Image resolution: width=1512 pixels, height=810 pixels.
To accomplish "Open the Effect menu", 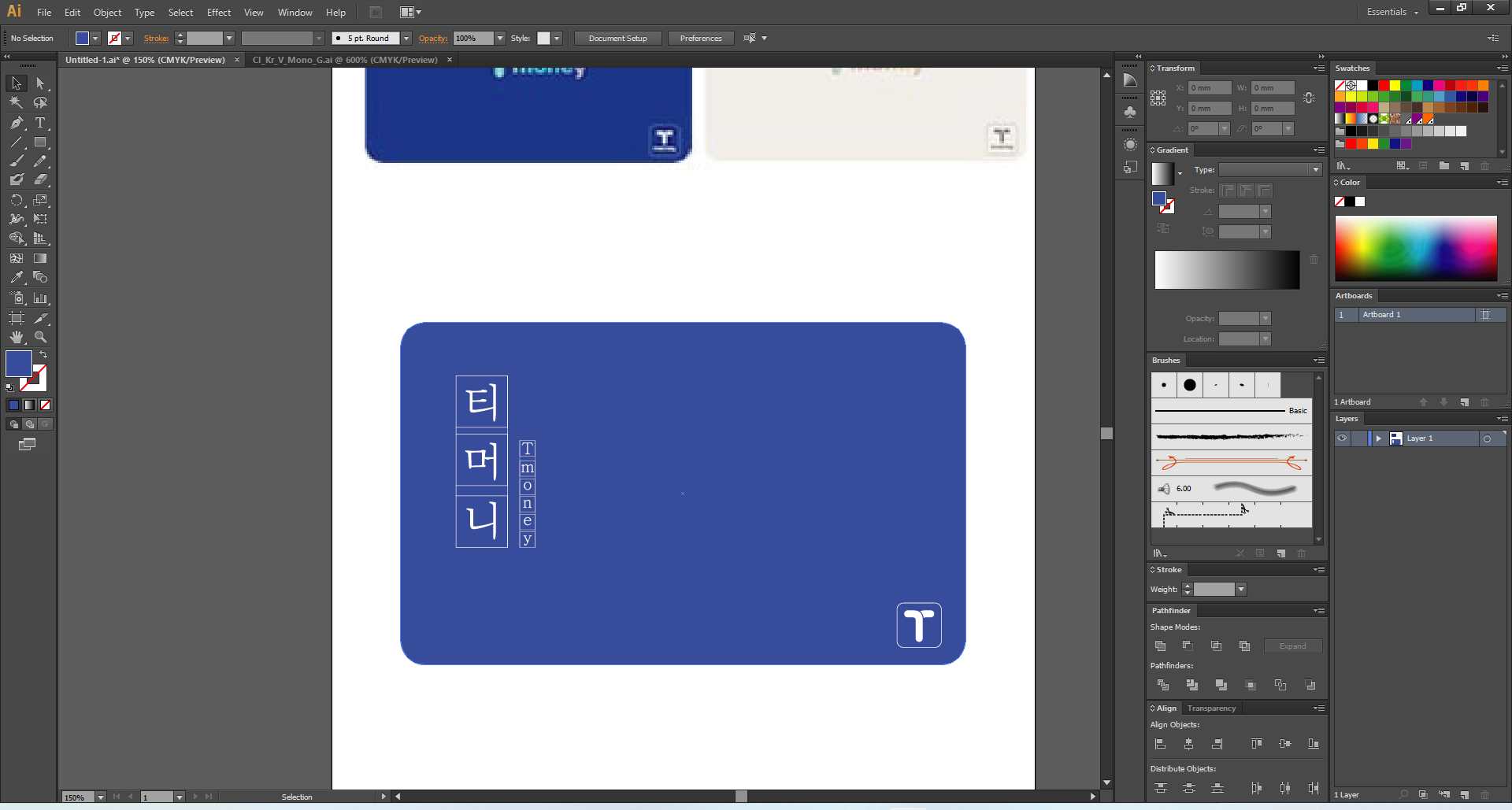I will point(219,13).
